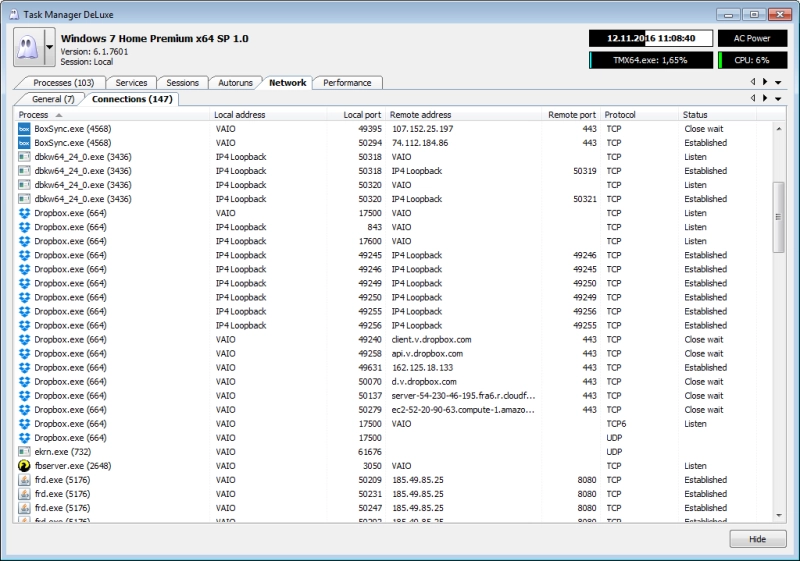The image size is (800, 561).
Task: Click the Dropbox icon on the TCP6 row
Action: [24, 424]
